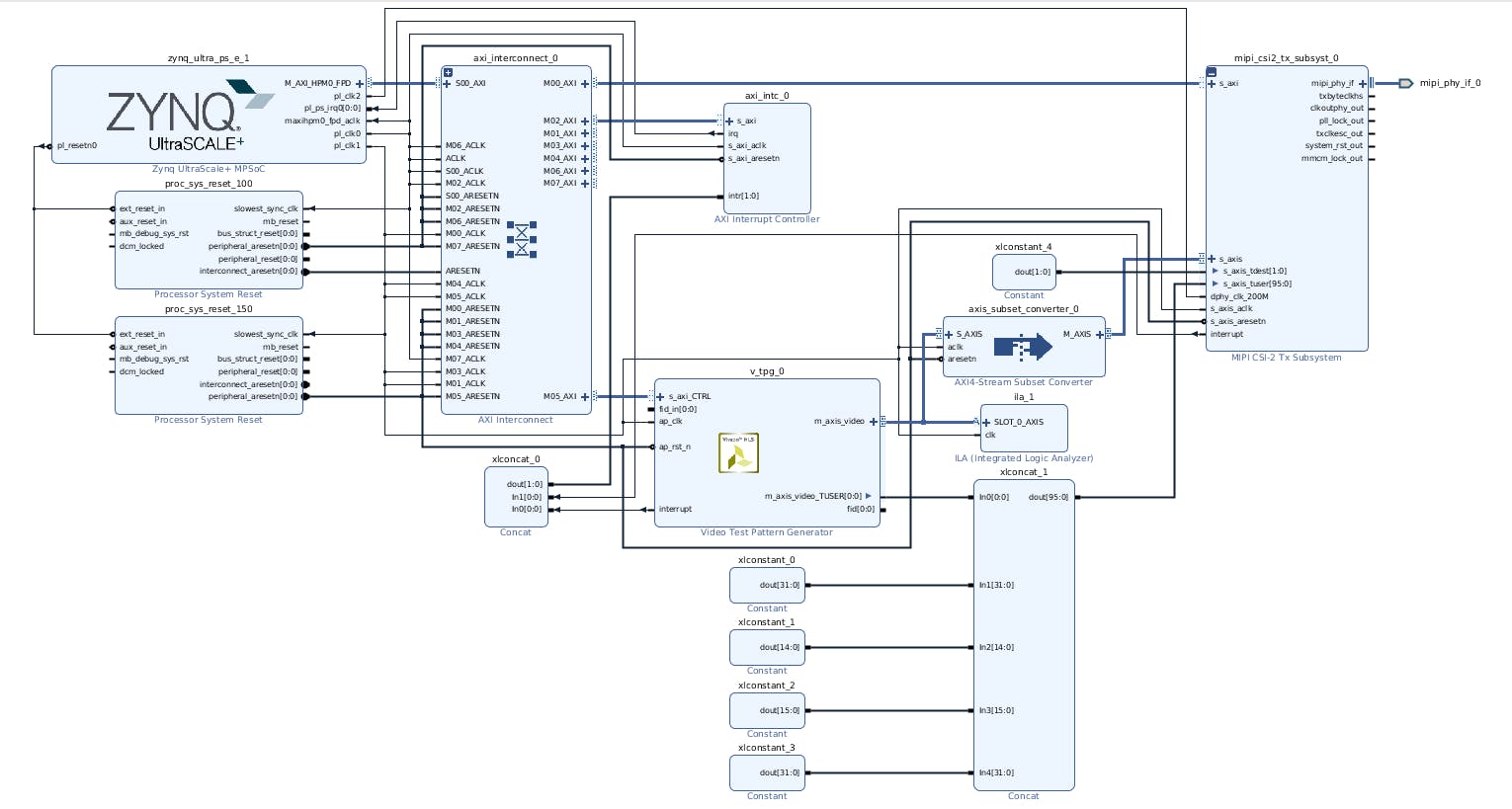Select the proc_sys_reset_100 block title
Image resolution: width=1512 pixels, height=809 pixels.
pyautogui.click(x=209, y=184)
